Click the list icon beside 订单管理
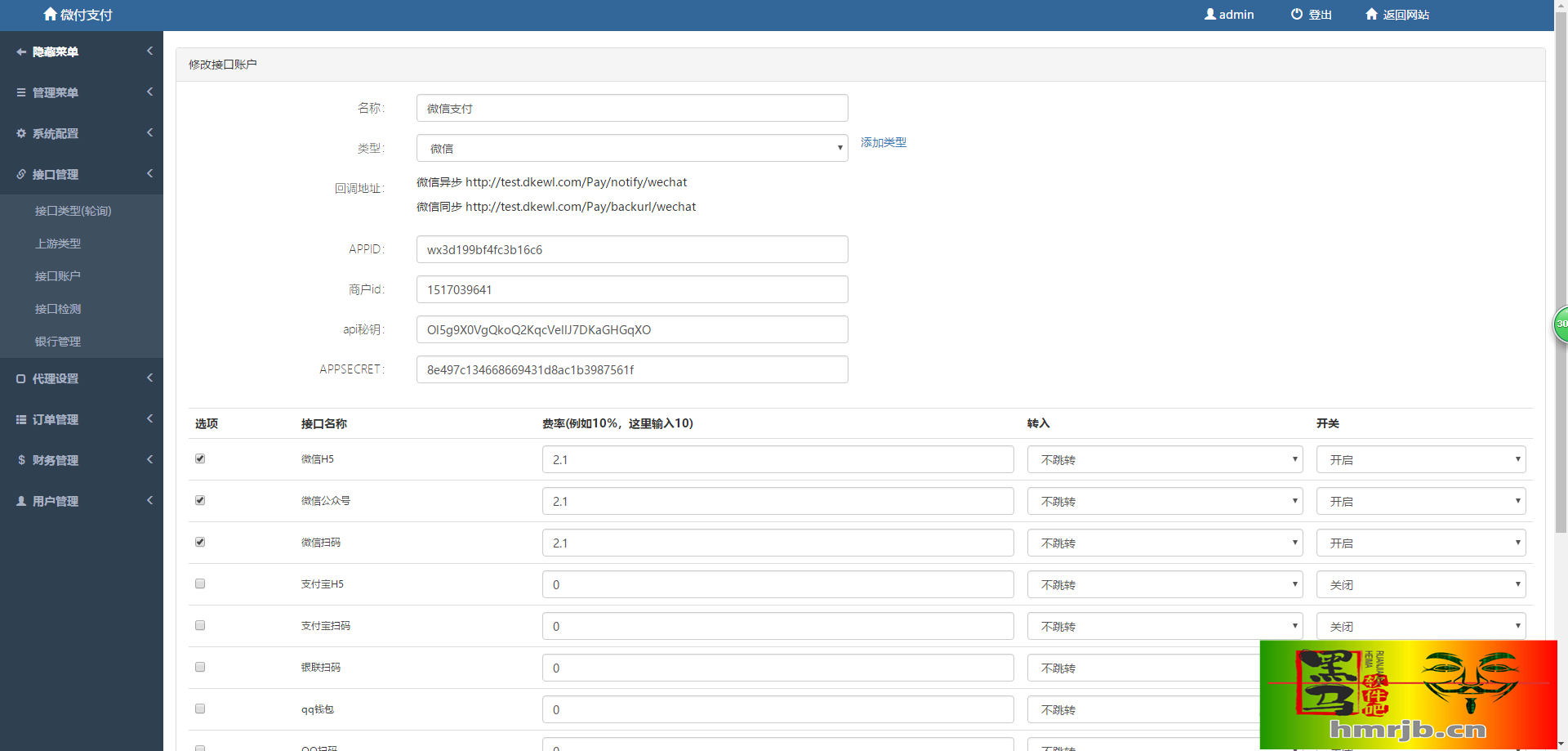The width and height of the screenshot is (1568, 751). click(21, 419)
